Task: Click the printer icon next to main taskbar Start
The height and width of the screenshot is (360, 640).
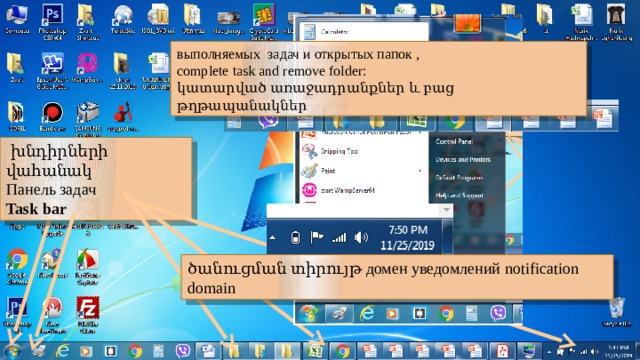Action: click(38, 351)
